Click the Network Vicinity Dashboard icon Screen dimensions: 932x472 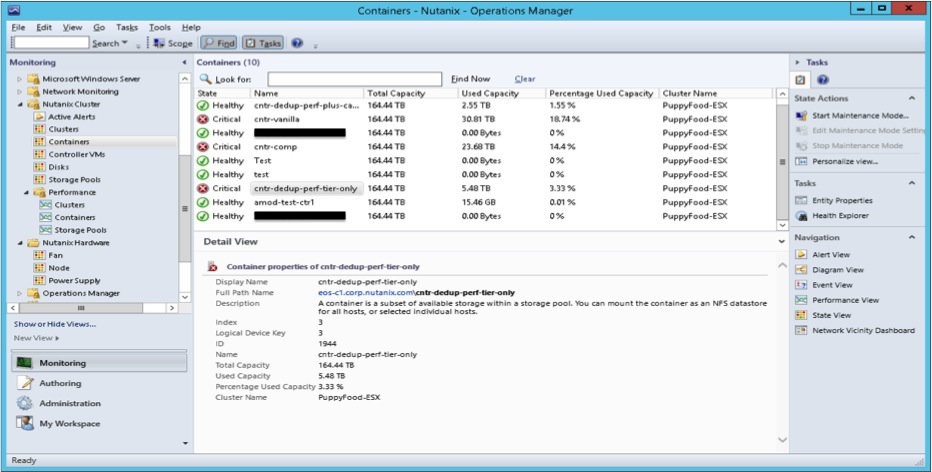[x=801, y=331]
